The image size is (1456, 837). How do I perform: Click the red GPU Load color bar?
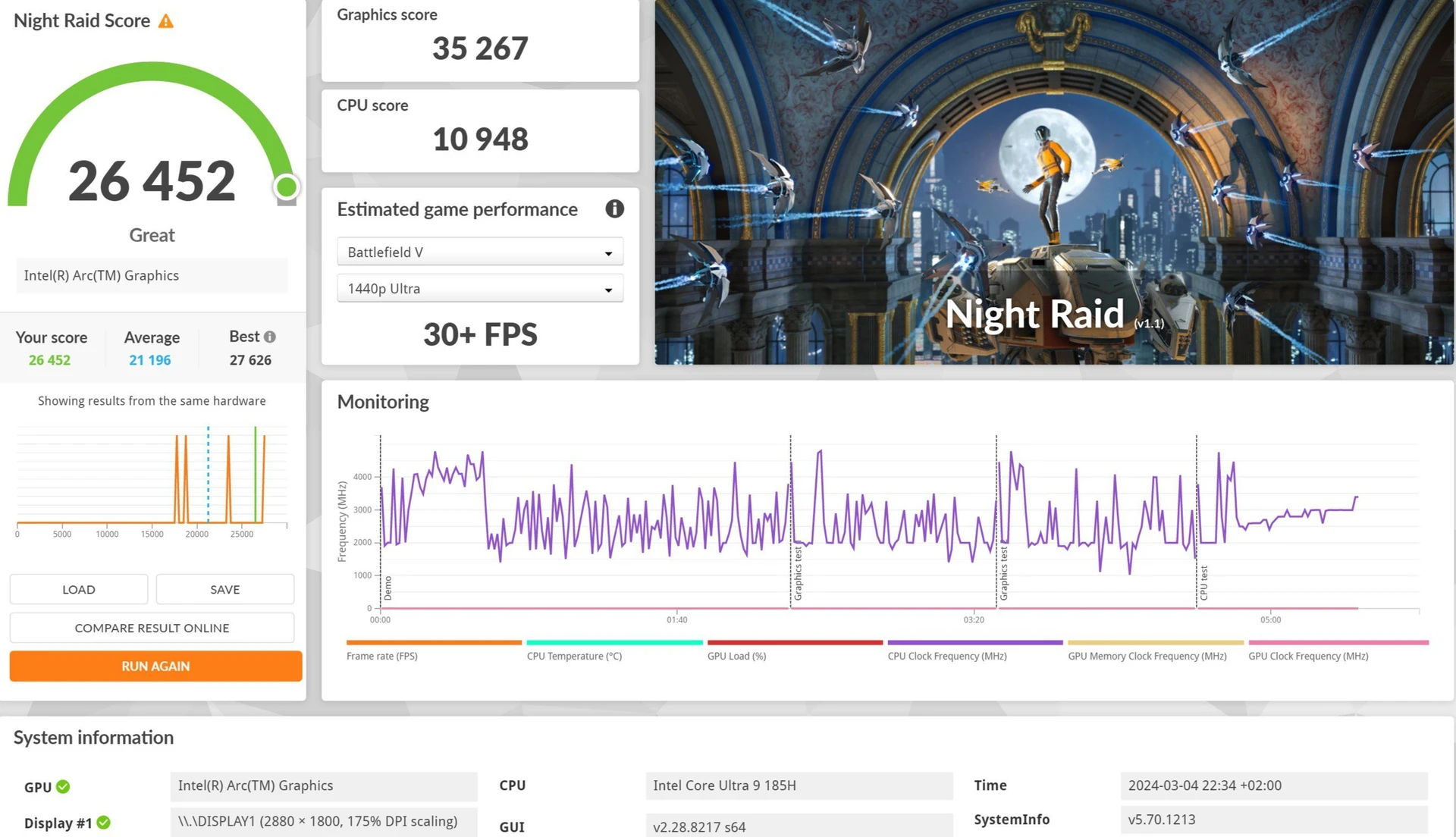tap(795, 642)
